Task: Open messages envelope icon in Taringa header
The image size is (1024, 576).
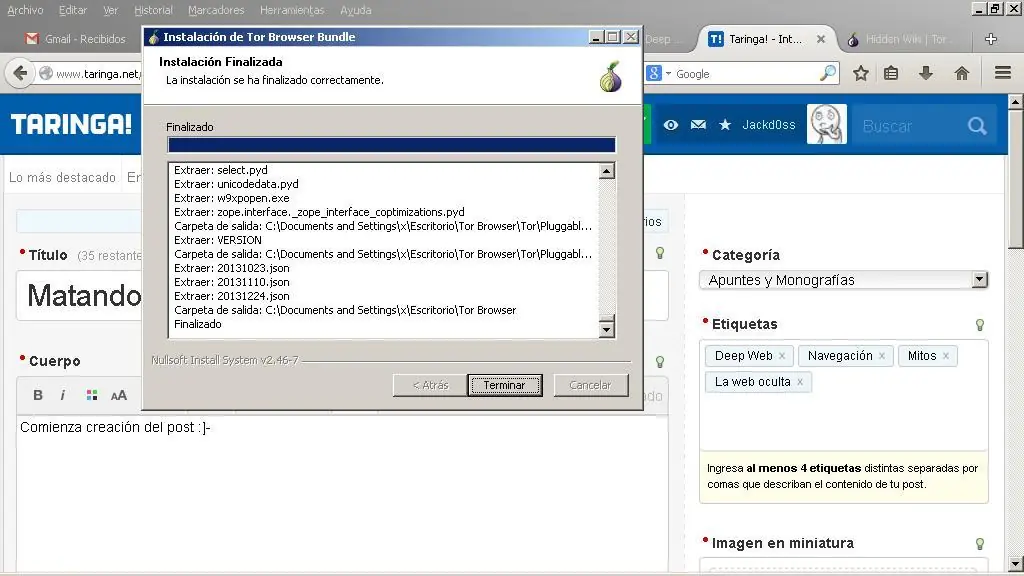Action: coord(698,125)
